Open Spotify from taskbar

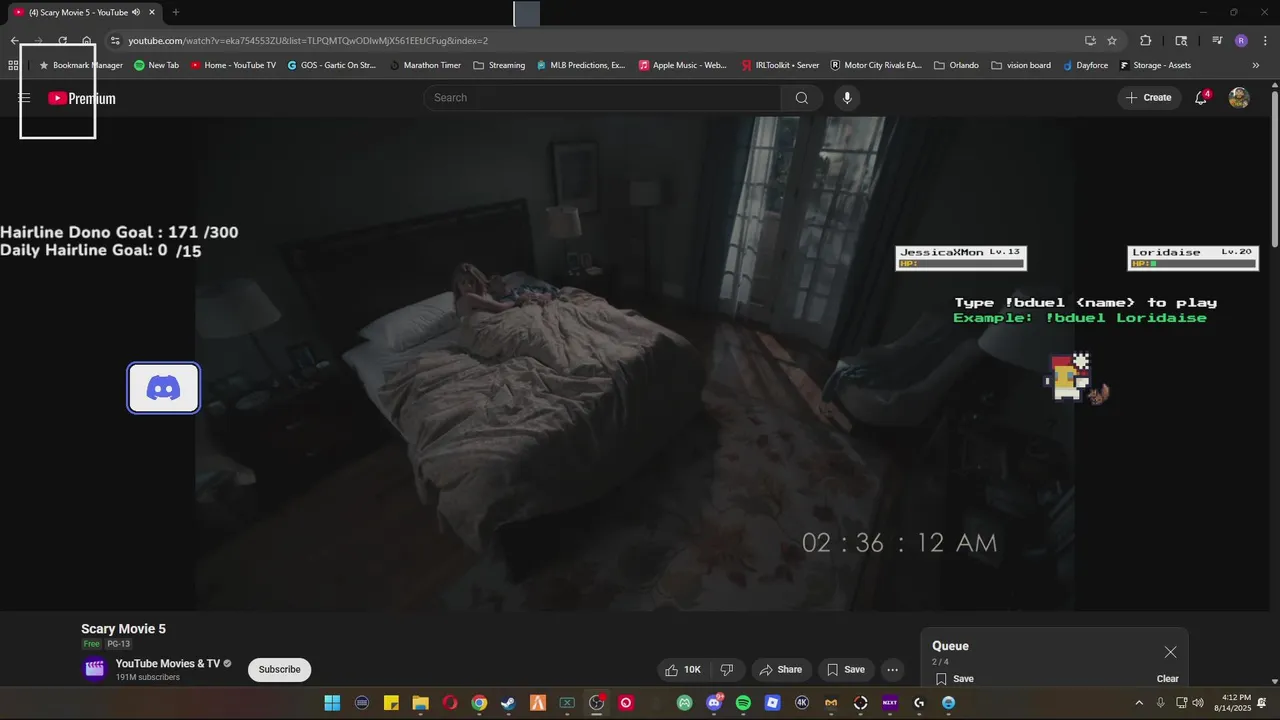(743, 703)
